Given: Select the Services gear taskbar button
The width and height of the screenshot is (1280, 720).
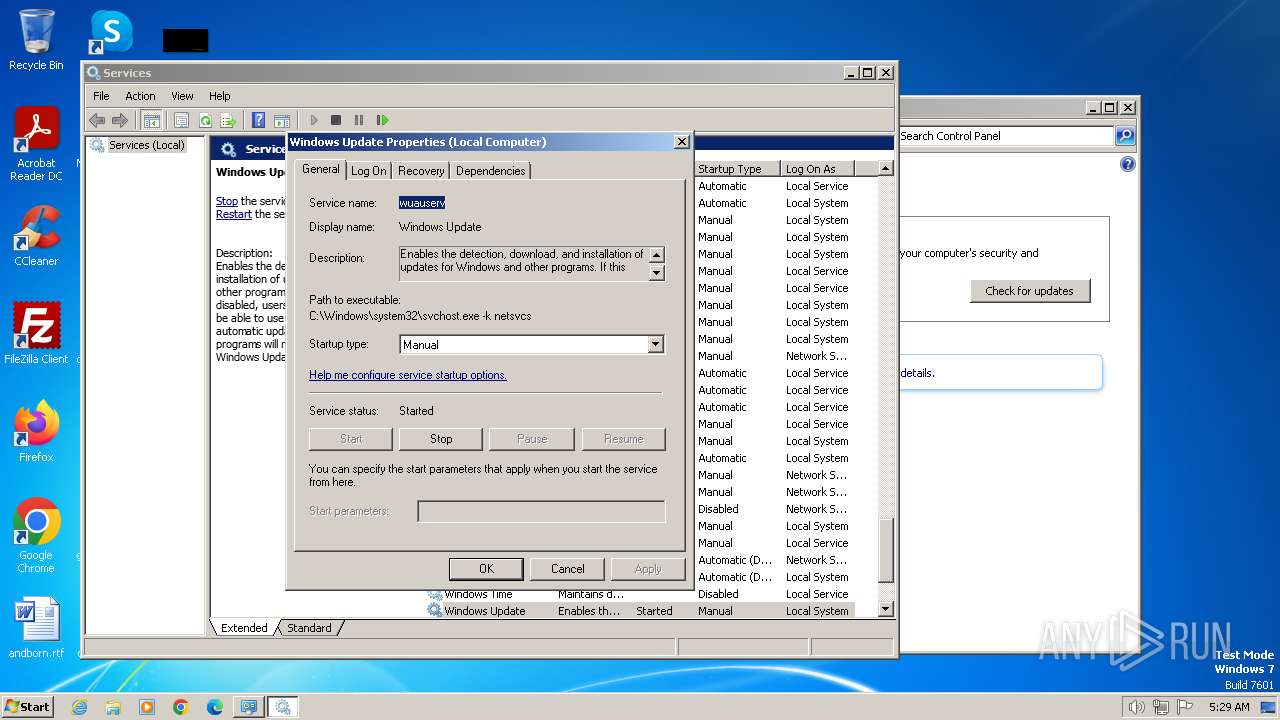Looking at the screenshot, I should (283, 707).
